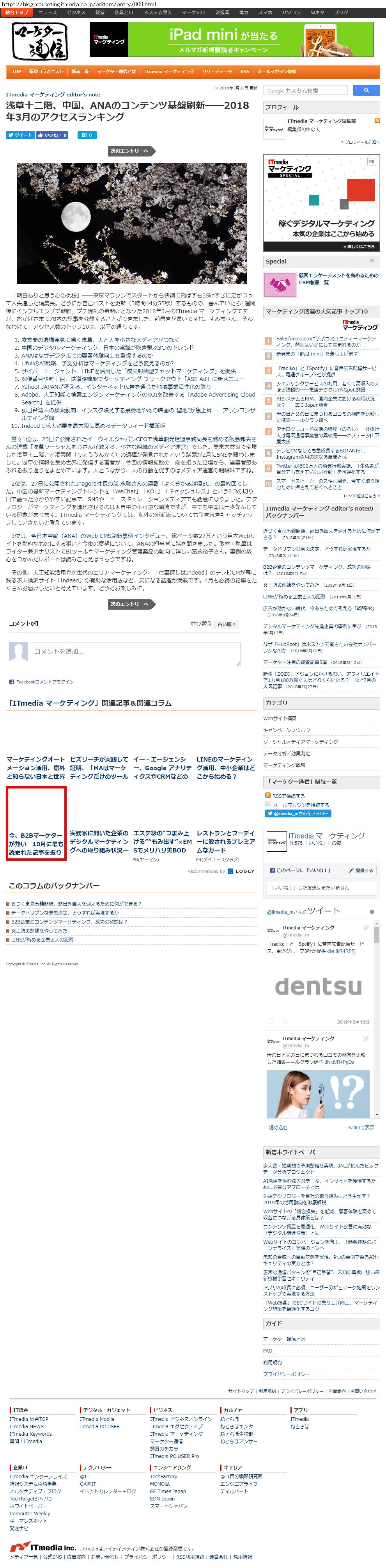Viewport: 386px width, 1568px height.
Task: Open the RSS feed icon beside ITmedia profile
Action: point(377,121)
